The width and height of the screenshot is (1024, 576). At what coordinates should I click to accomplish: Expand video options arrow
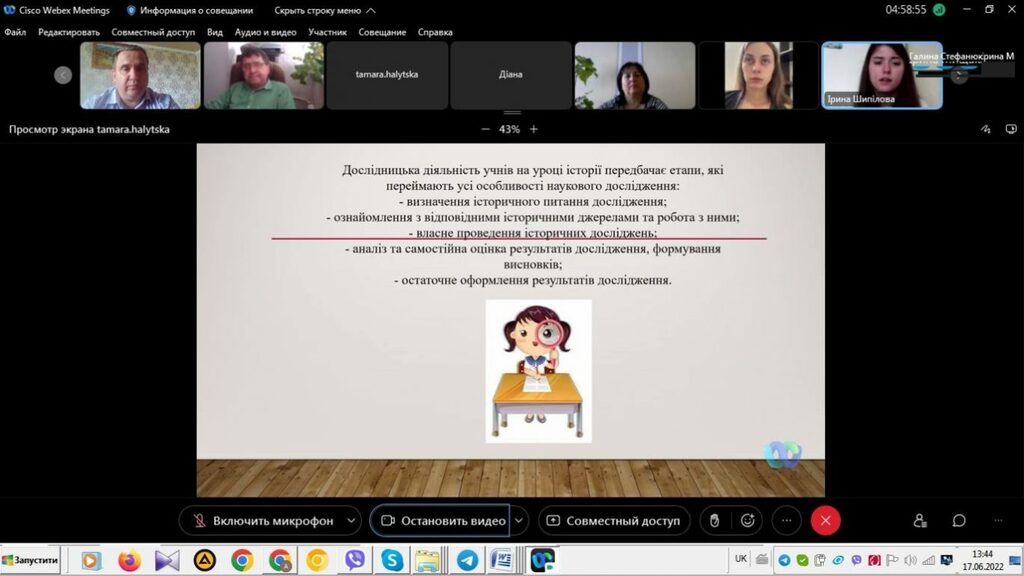click(x=519, y=521)
